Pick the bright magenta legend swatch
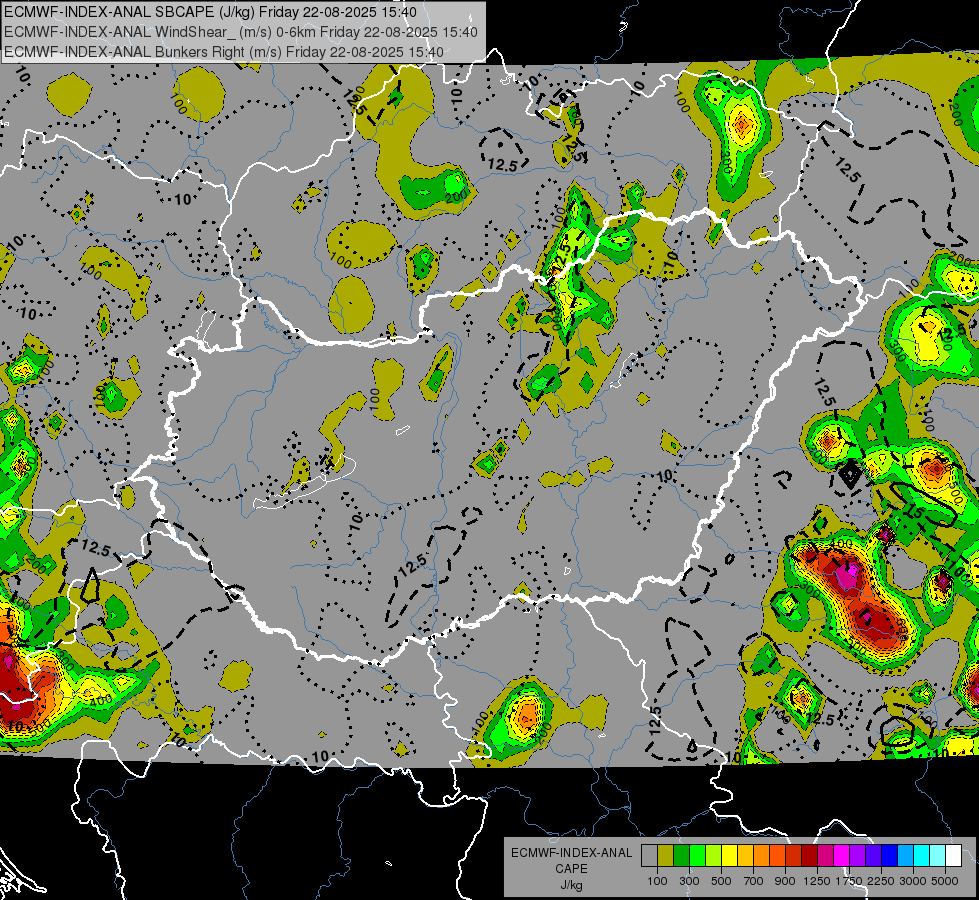 click(842, 855)
